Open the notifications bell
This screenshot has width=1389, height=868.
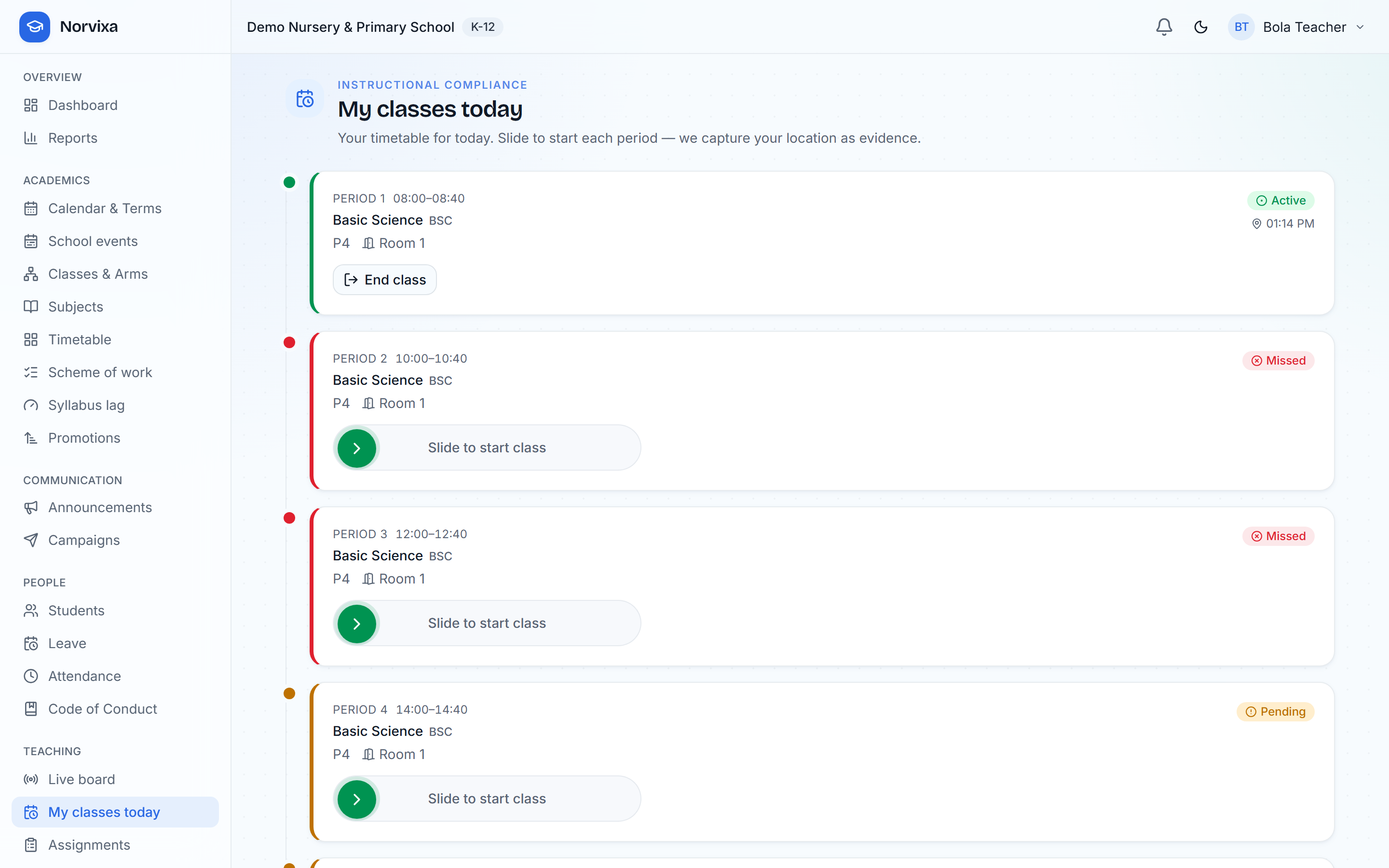pos(1163,27)
